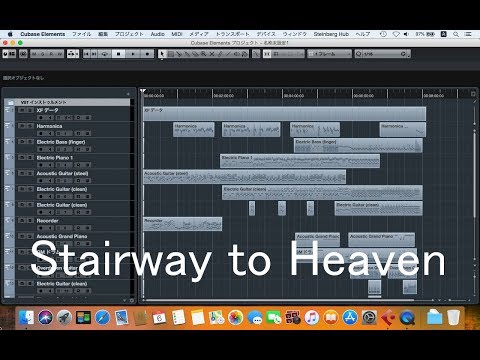Select the Zoom magnifier tool
This screenshot has height=360, width=480.
[x=203, y=54]
